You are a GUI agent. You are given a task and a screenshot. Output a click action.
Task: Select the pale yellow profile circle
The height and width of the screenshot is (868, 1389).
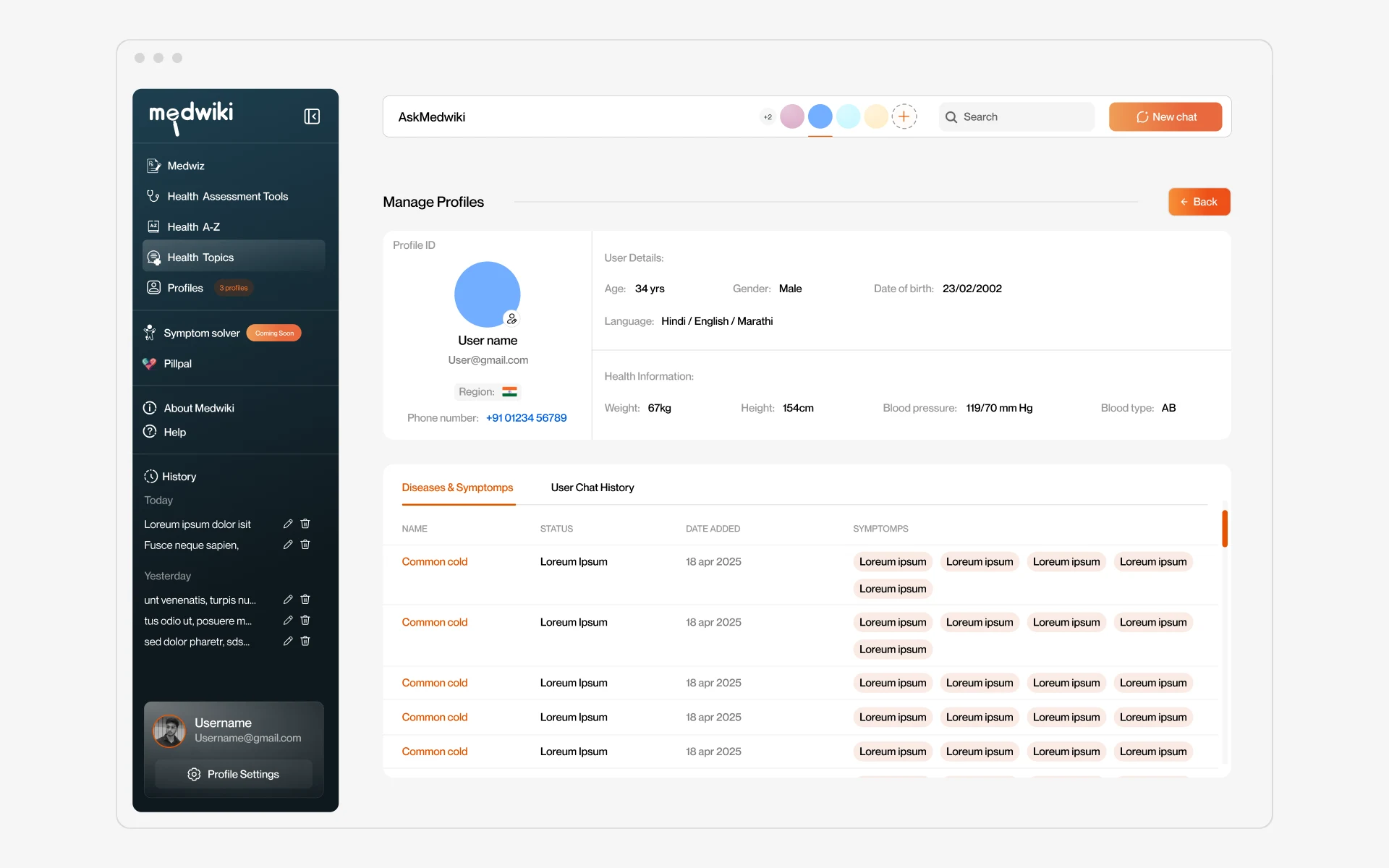(x=876, y=116)
